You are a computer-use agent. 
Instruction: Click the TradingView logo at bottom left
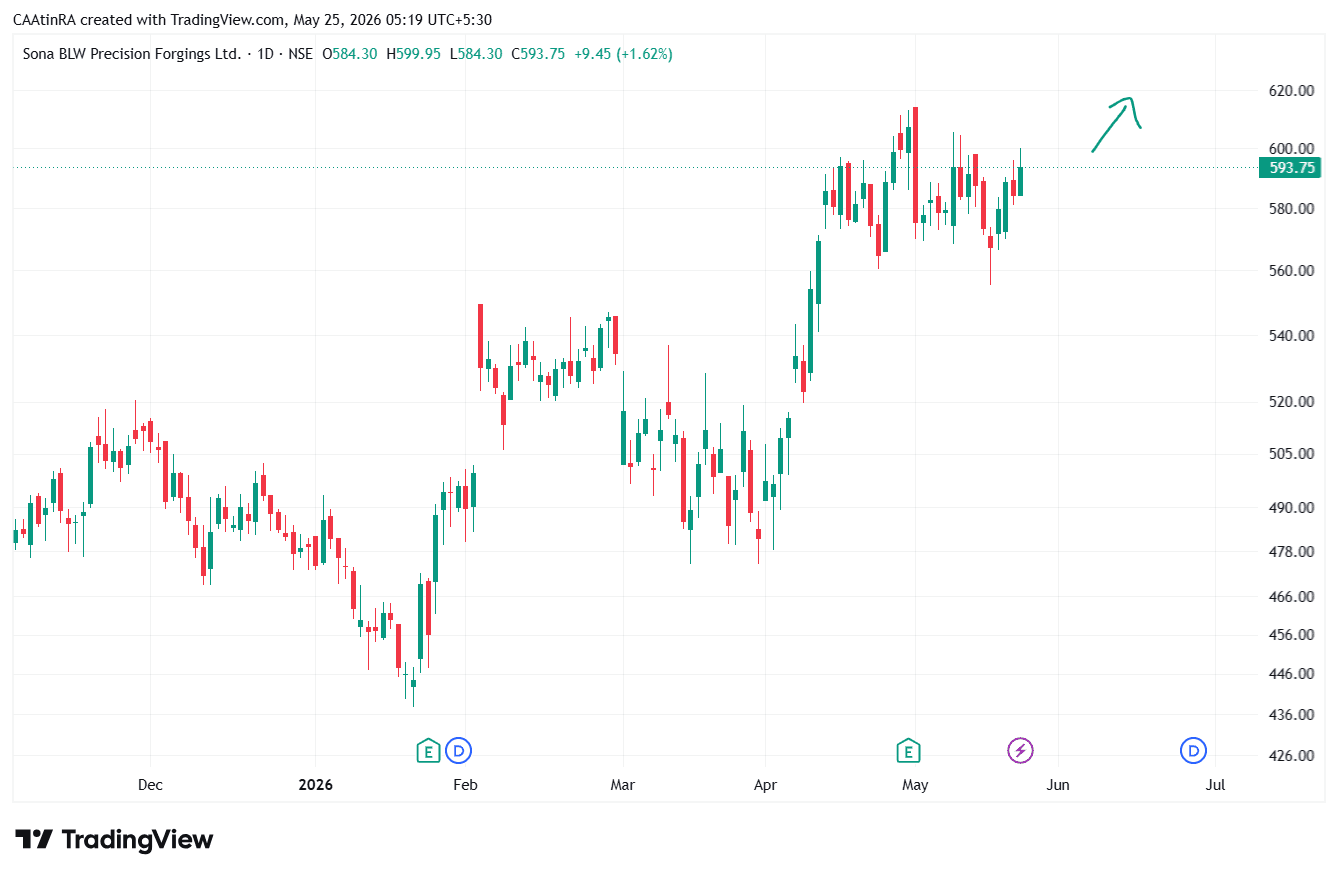(114, 839)
